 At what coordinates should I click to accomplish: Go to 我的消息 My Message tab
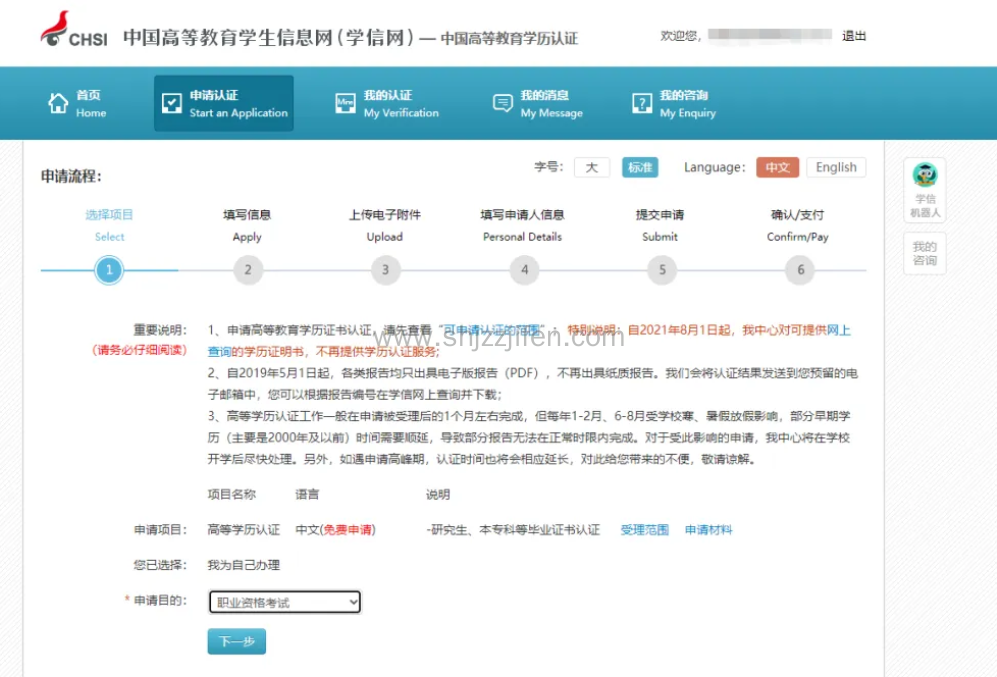[551, 104]
